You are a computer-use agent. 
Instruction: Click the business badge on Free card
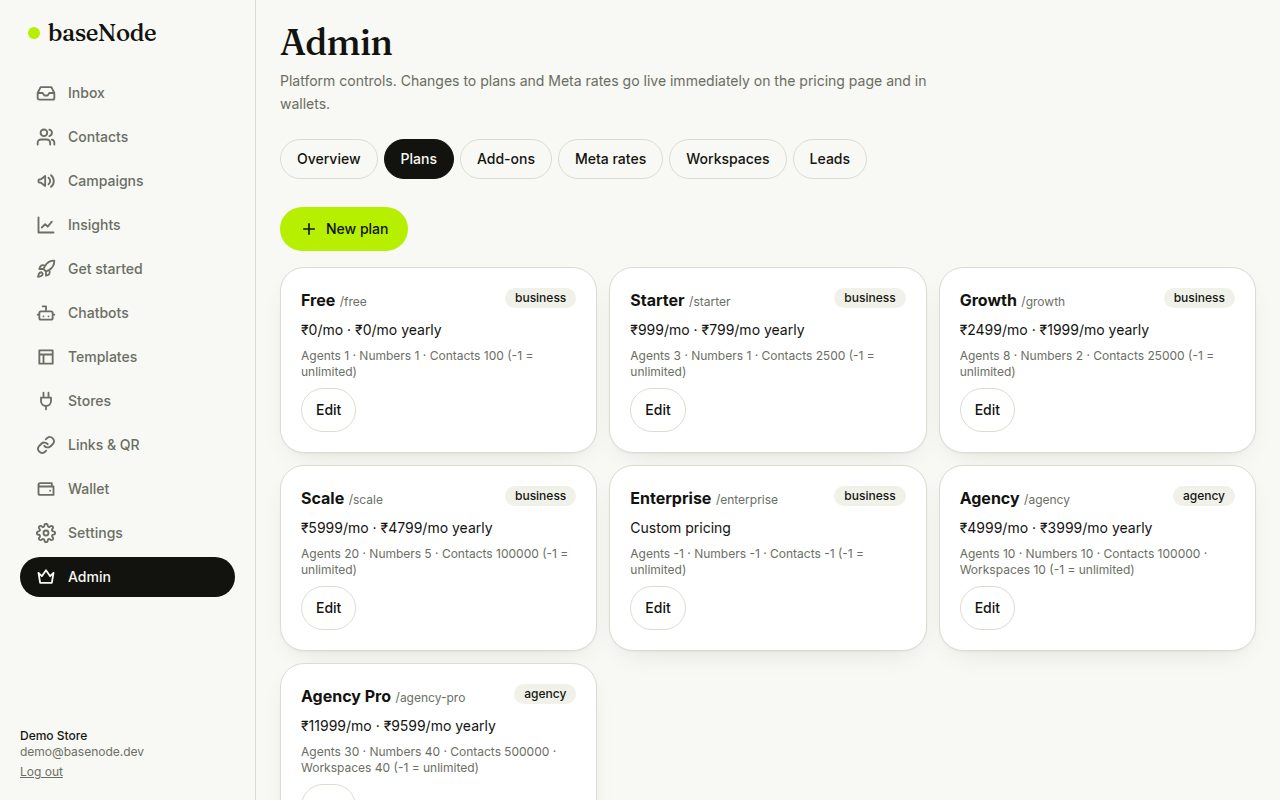(541, 298)
